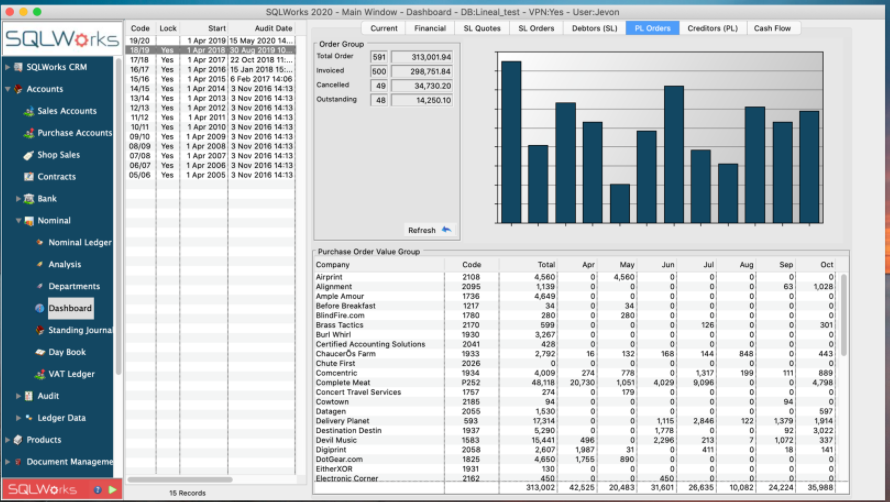The image size is (890, 502).
Task: Sort by the Company column header
Action: pyautogui.click(x=379, y=265)
